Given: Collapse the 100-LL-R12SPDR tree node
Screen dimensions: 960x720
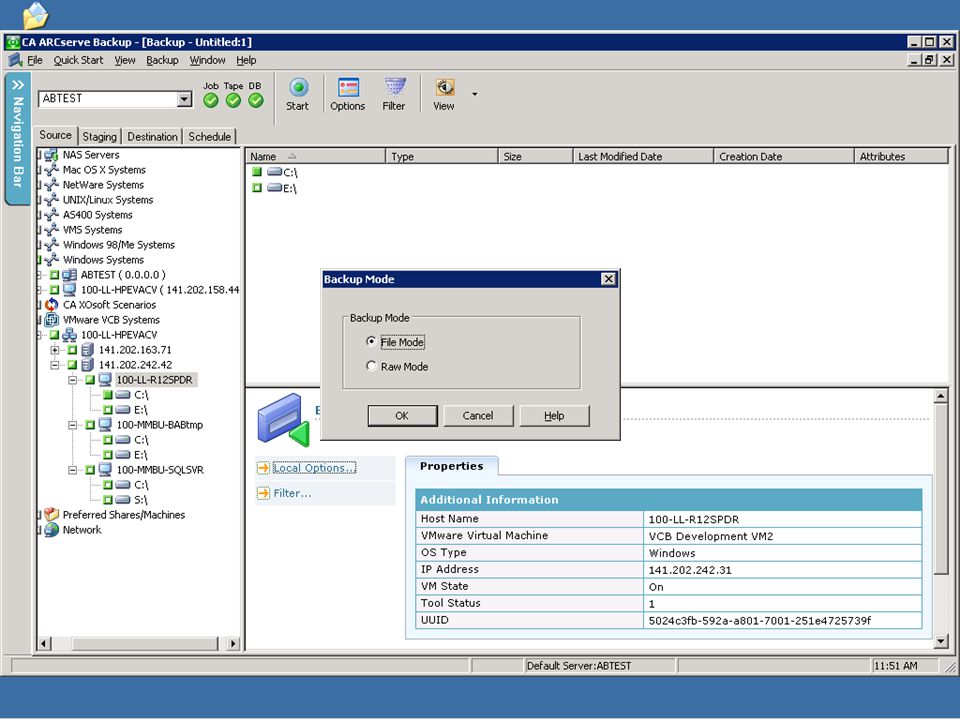Looking at the screenshot, I should [x=72, y=380].
